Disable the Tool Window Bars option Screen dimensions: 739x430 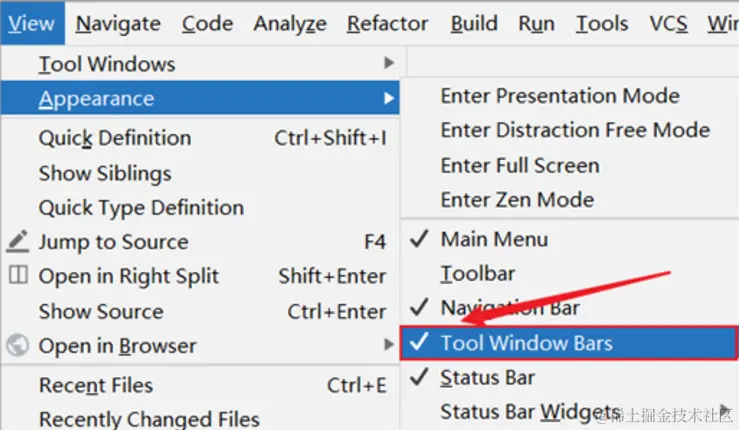coord(526,343)
